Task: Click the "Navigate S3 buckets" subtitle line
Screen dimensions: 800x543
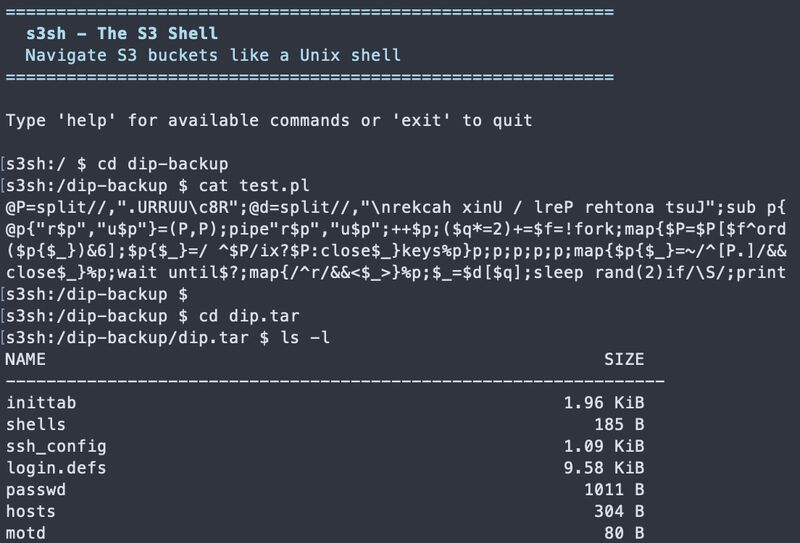Action: pos(213,55)
